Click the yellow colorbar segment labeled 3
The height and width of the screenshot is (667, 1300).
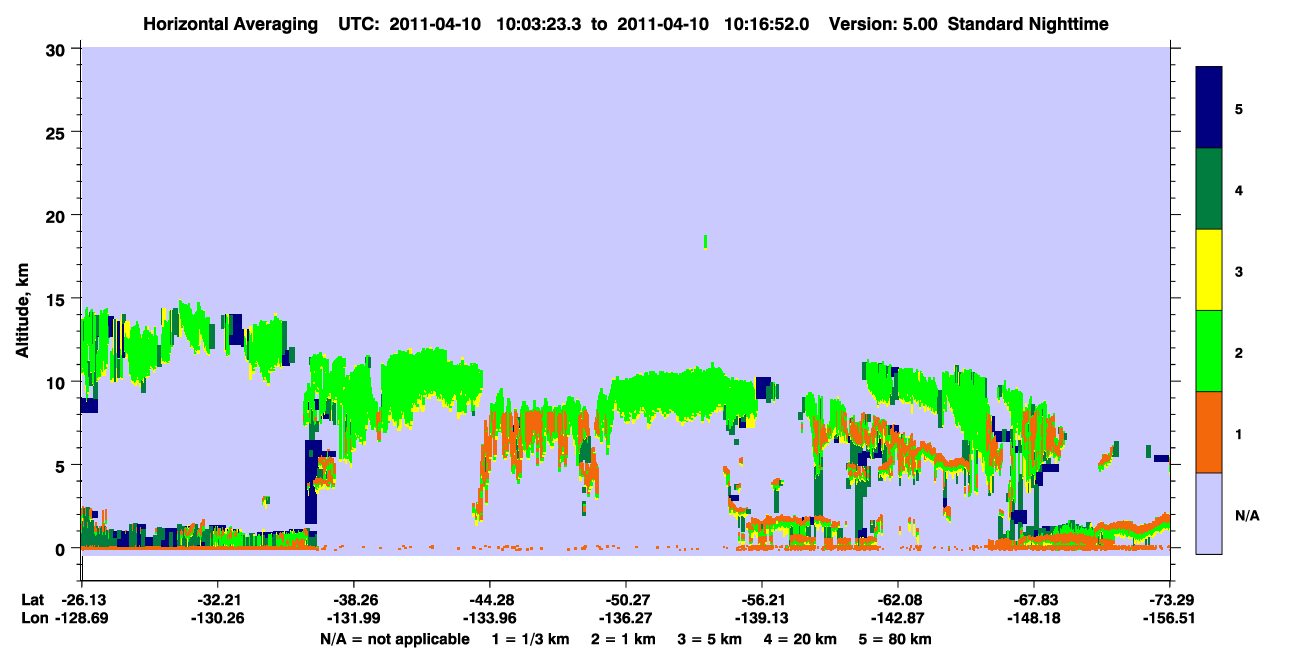tap(1209, 270)
